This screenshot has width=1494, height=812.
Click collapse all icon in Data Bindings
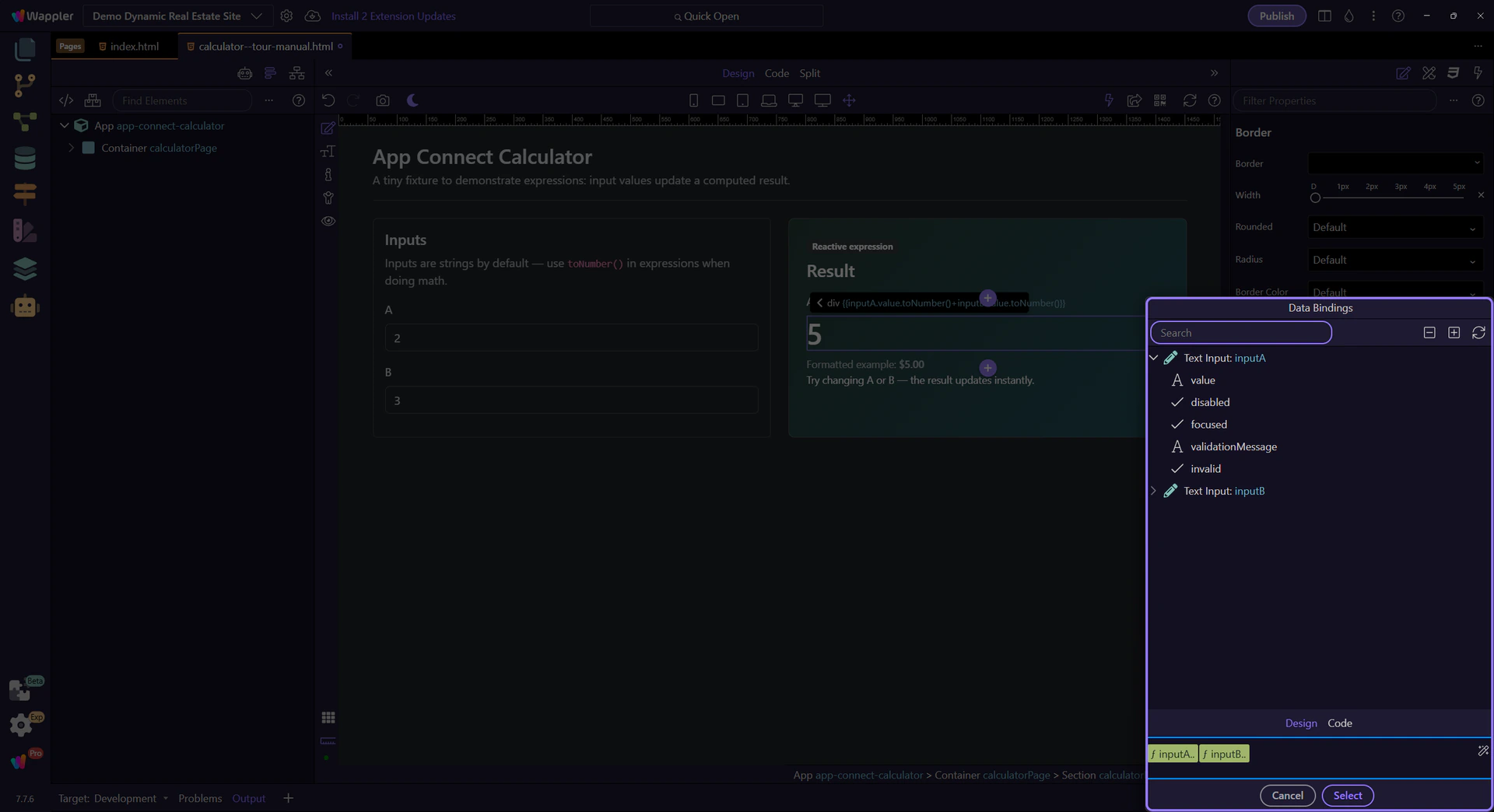pyautogui.click(x=1429, y=333)
